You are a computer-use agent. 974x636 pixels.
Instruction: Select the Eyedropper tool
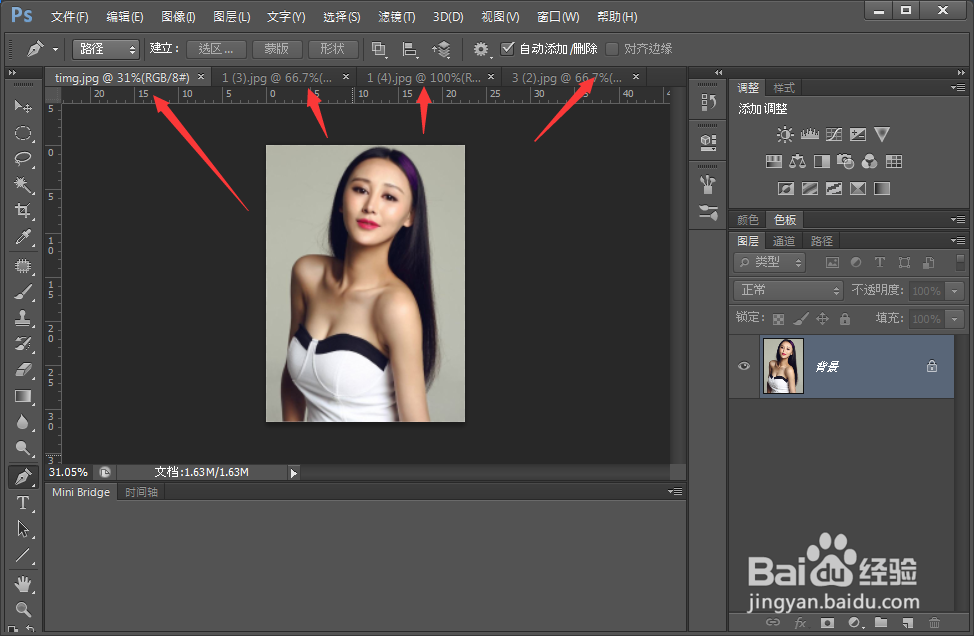point(23,237)
